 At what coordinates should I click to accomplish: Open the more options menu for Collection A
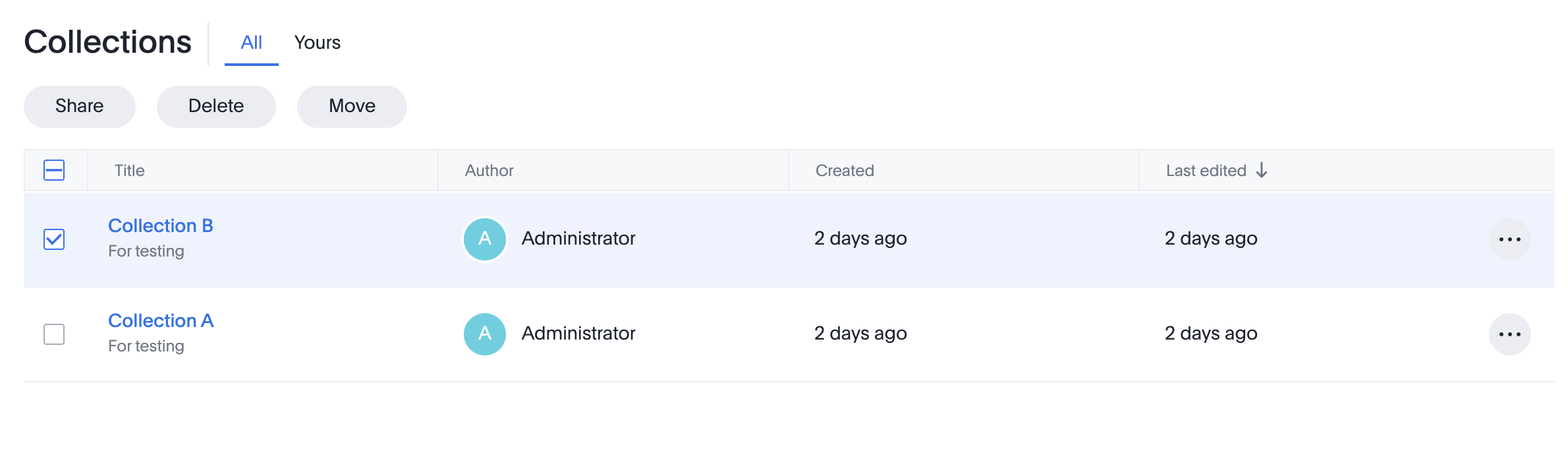1509,334
